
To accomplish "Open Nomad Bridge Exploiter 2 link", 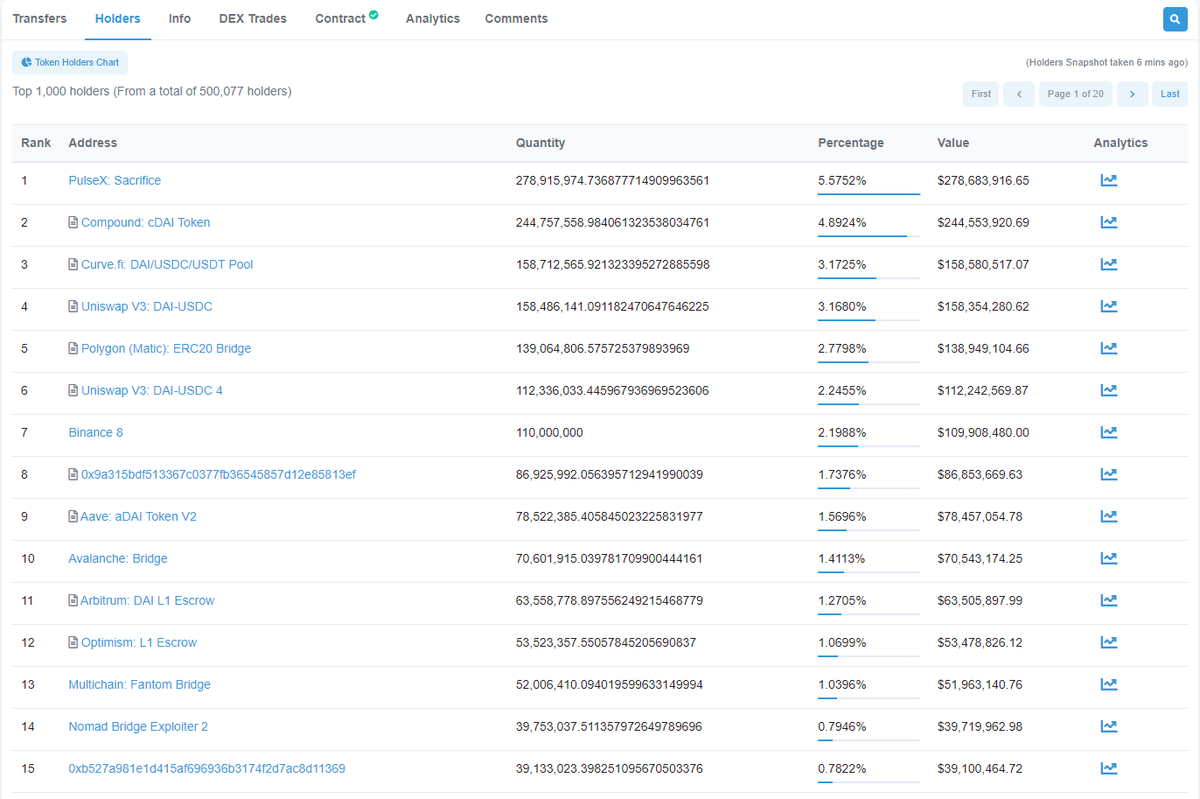I will click(x=138, y=727).
